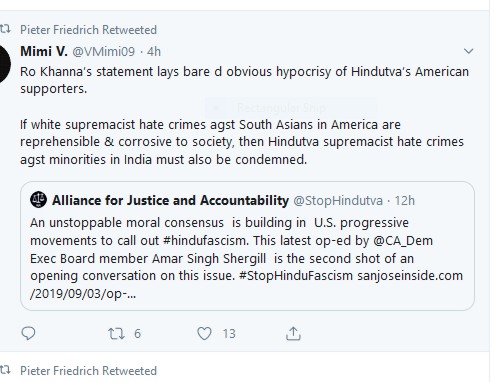Open the 4h timestamp link
Image resolution: width=500 pixels, height=382 pixels.
click(154, 52)
